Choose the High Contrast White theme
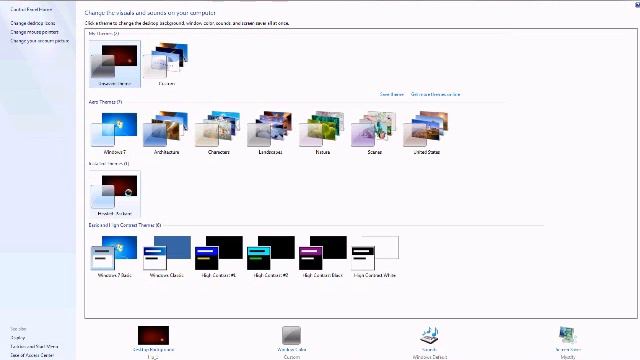Viewport: 640px width, 360px height. [x=374, y=256]
